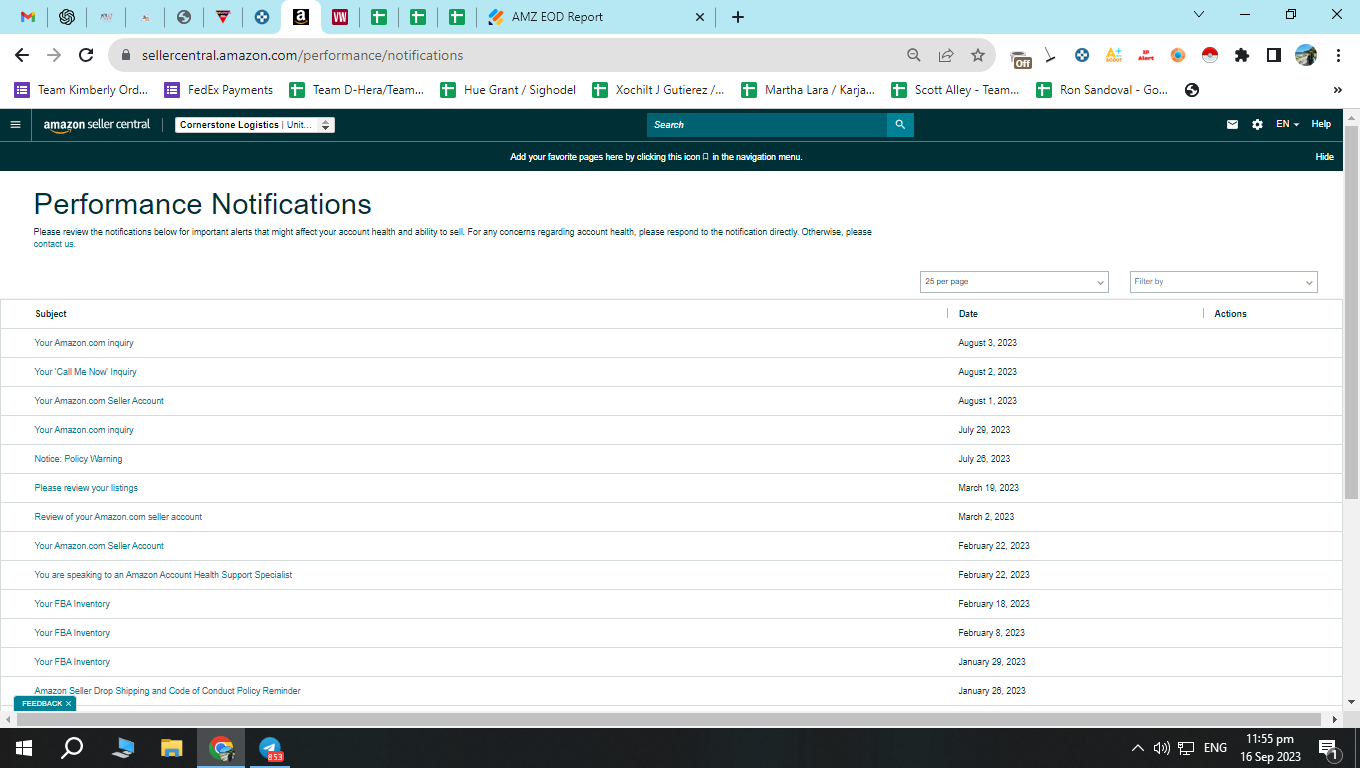
Task: Open the Windows Start menu
Action: pyautogui.click(x=24, y=748)
